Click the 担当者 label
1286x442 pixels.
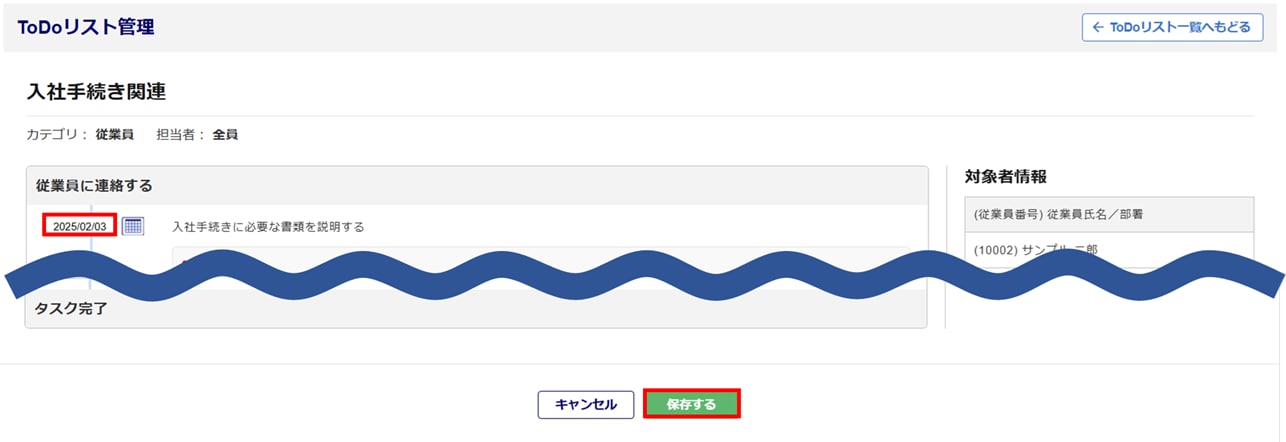click(x=181, y=134)
